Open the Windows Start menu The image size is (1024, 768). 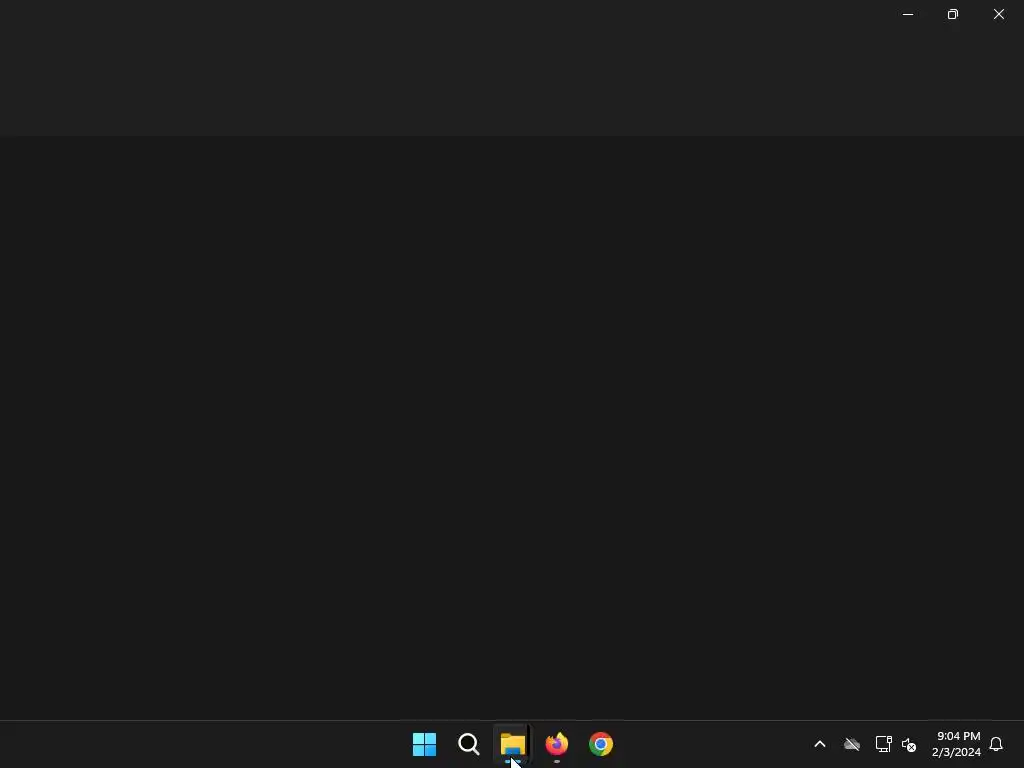pyautogui.click(x=424, y=744)
